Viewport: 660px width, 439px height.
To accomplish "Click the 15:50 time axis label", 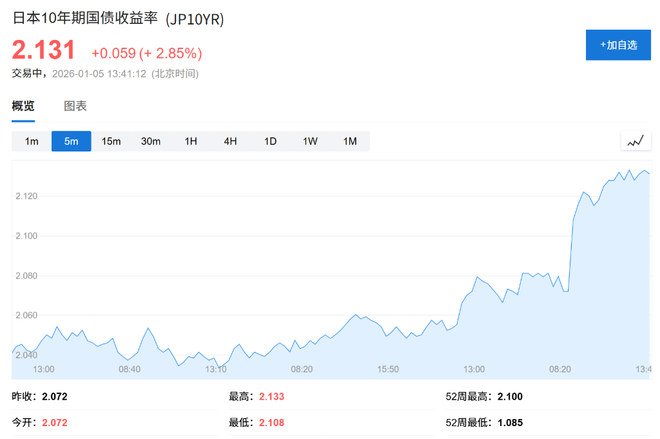I will point(388,369).
